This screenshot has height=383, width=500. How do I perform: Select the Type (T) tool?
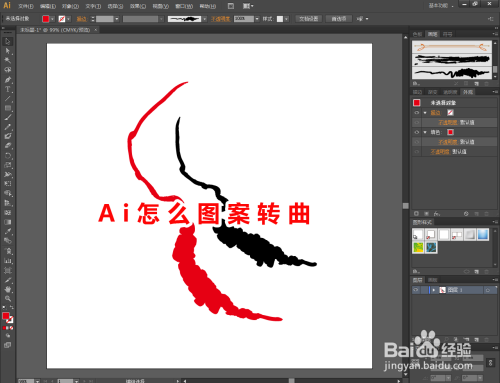point(8,89)
